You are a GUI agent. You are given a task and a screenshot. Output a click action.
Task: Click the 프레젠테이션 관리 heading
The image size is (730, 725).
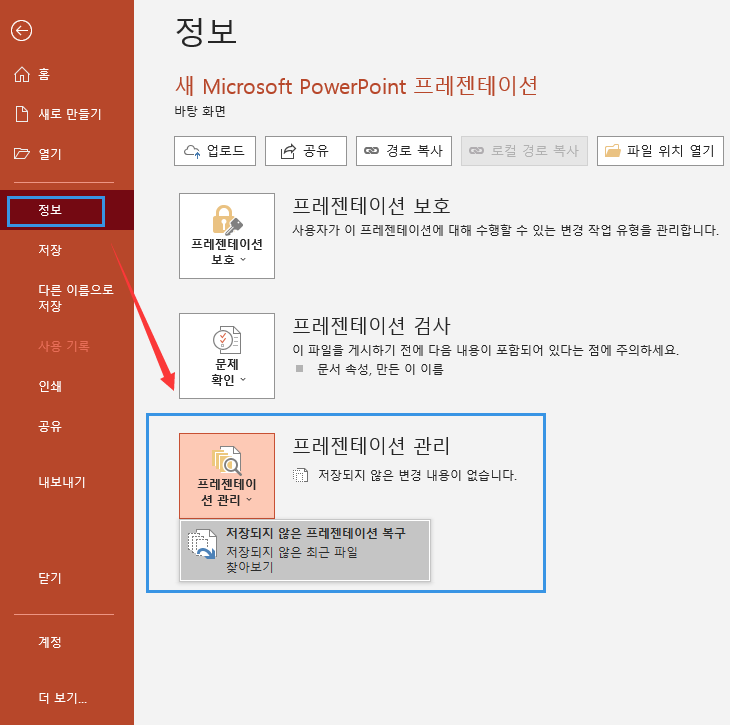[372, 446]
